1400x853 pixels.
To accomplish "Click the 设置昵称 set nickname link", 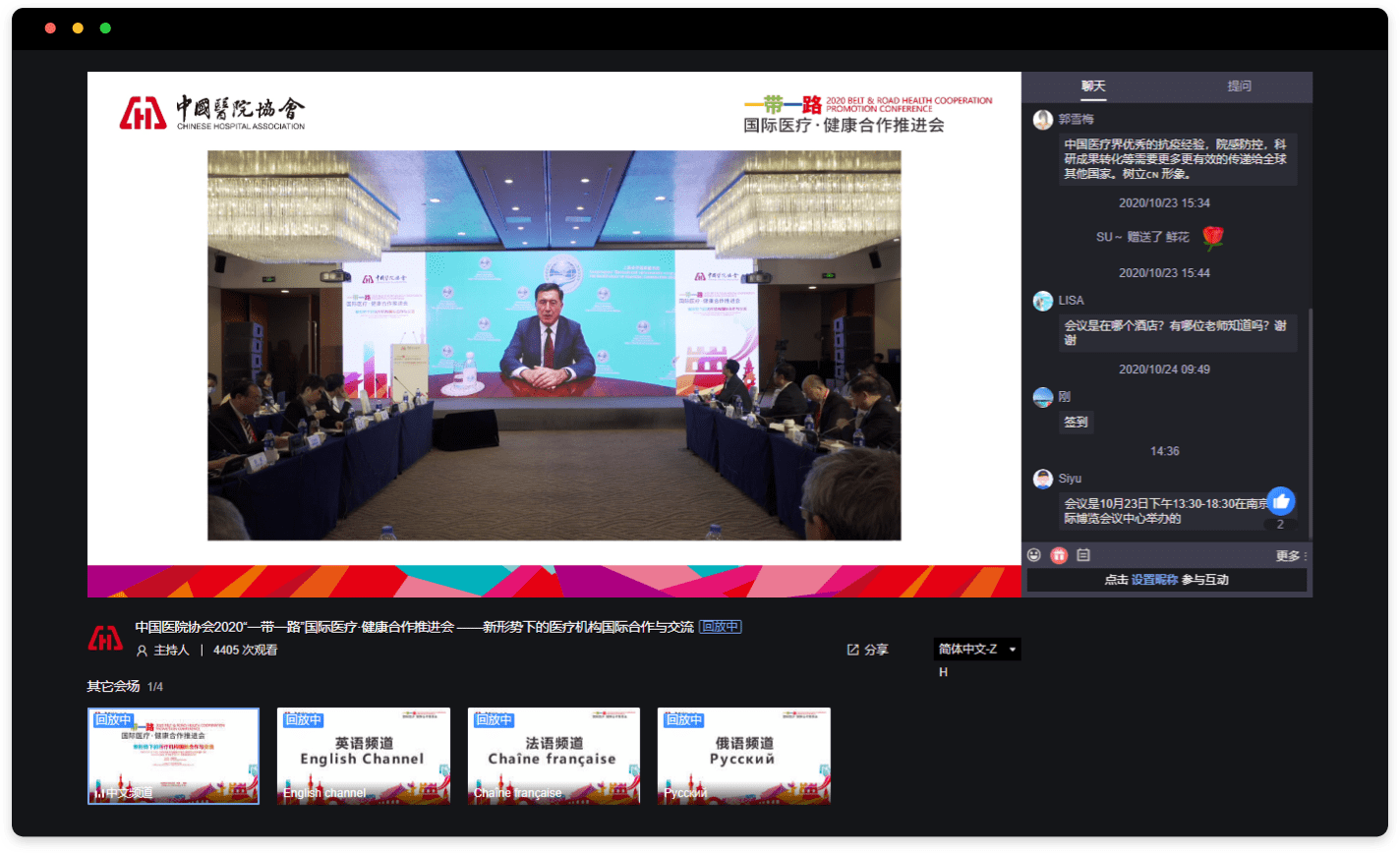I will click(1154, 580).
